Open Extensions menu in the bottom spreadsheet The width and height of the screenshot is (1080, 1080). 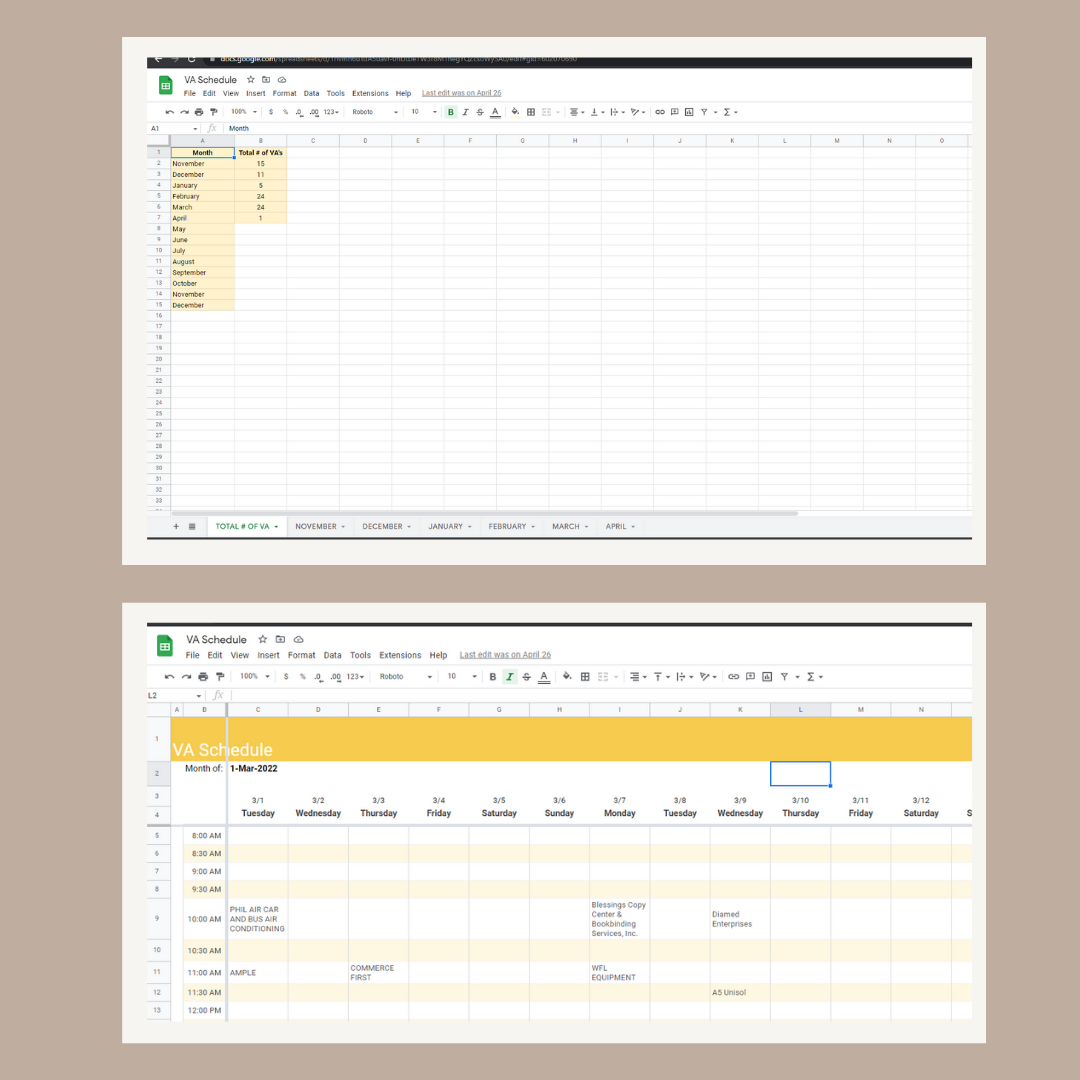[400, 655]
